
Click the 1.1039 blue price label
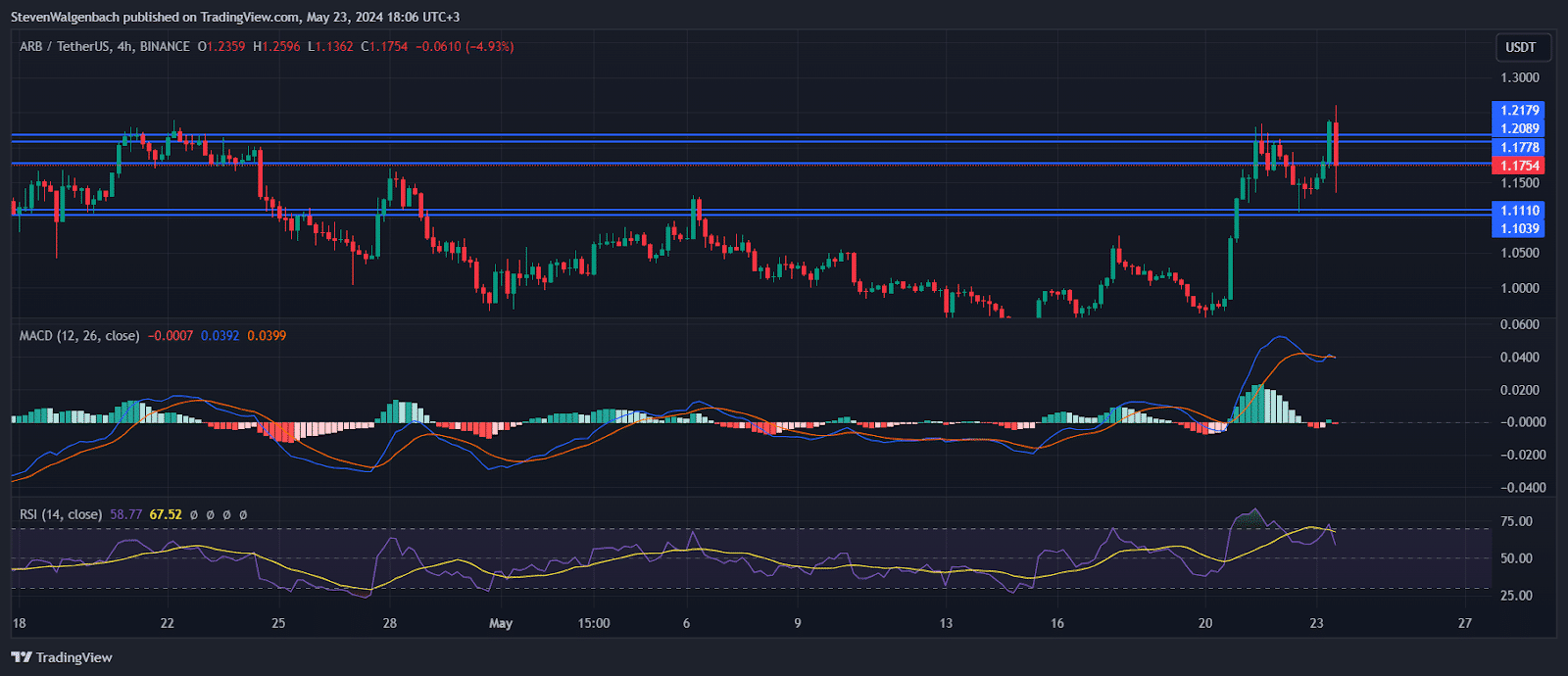tap(1519, 228)
